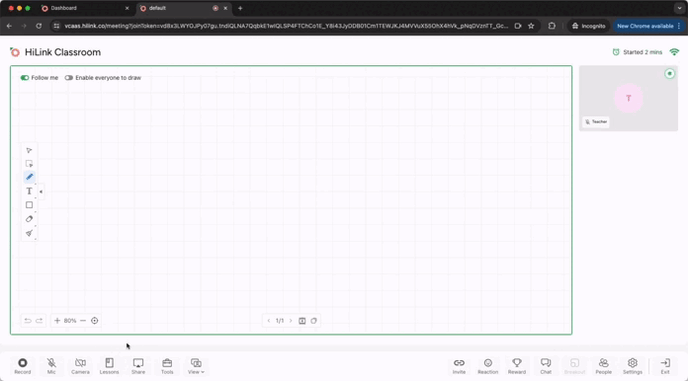Select the rectangle shape tool

29,205
